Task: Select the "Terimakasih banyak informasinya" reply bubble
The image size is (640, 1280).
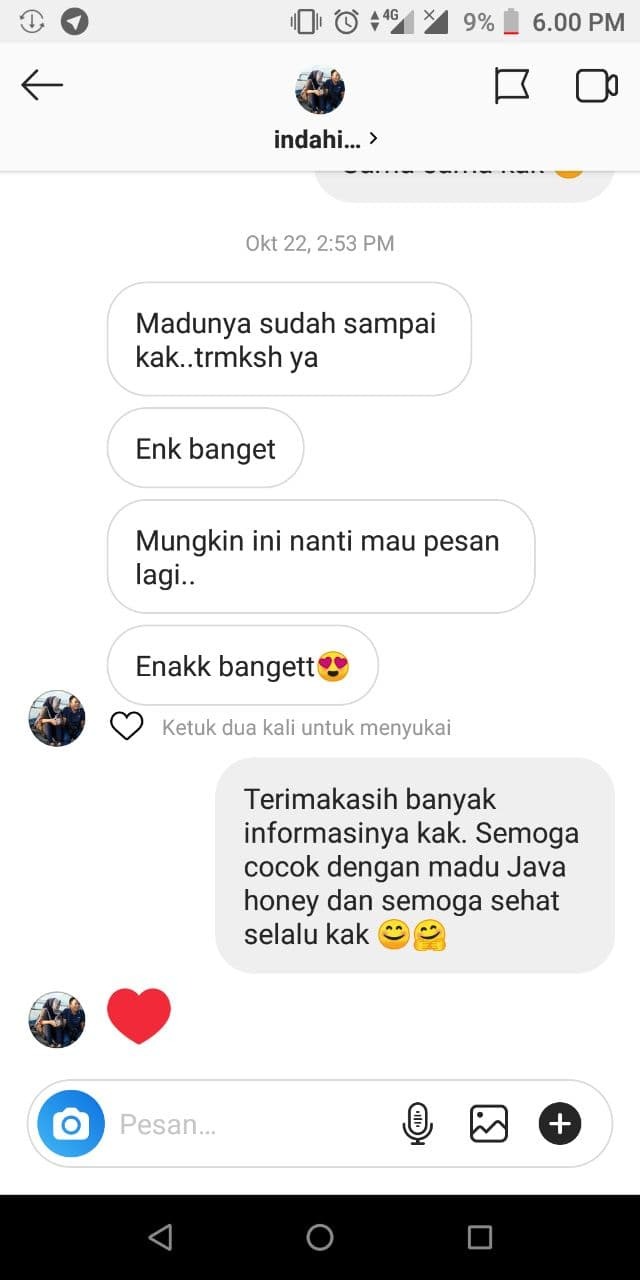Action: click(x=415, y=866)
